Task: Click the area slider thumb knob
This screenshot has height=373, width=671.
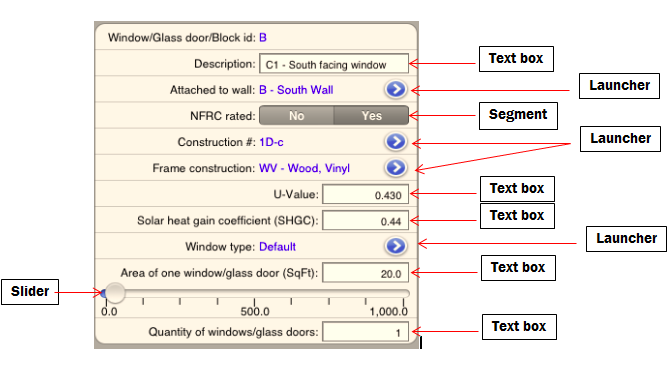Action: pyautogui.click(x=115, y=293)
